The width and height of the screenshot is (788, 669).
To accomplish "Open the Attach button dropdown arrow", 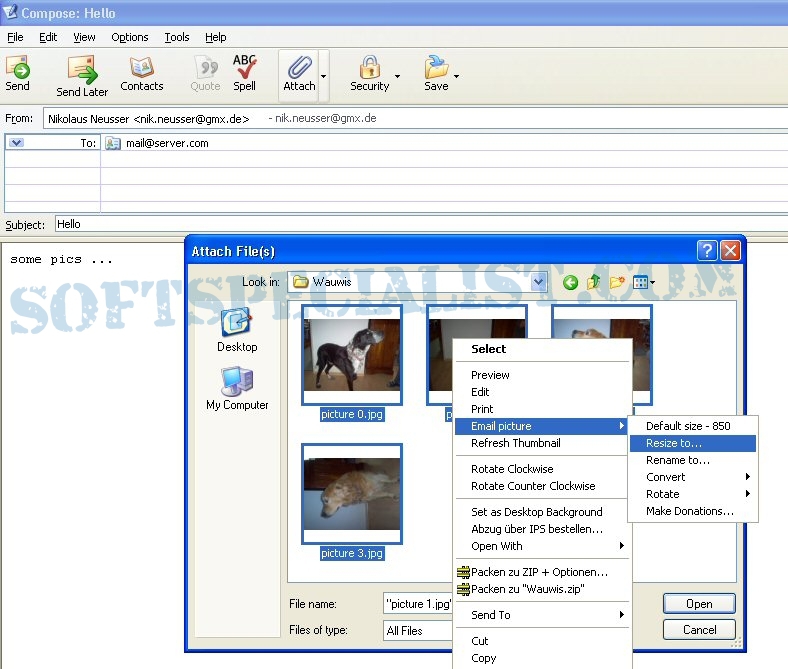I will click(x=323, y=76).
